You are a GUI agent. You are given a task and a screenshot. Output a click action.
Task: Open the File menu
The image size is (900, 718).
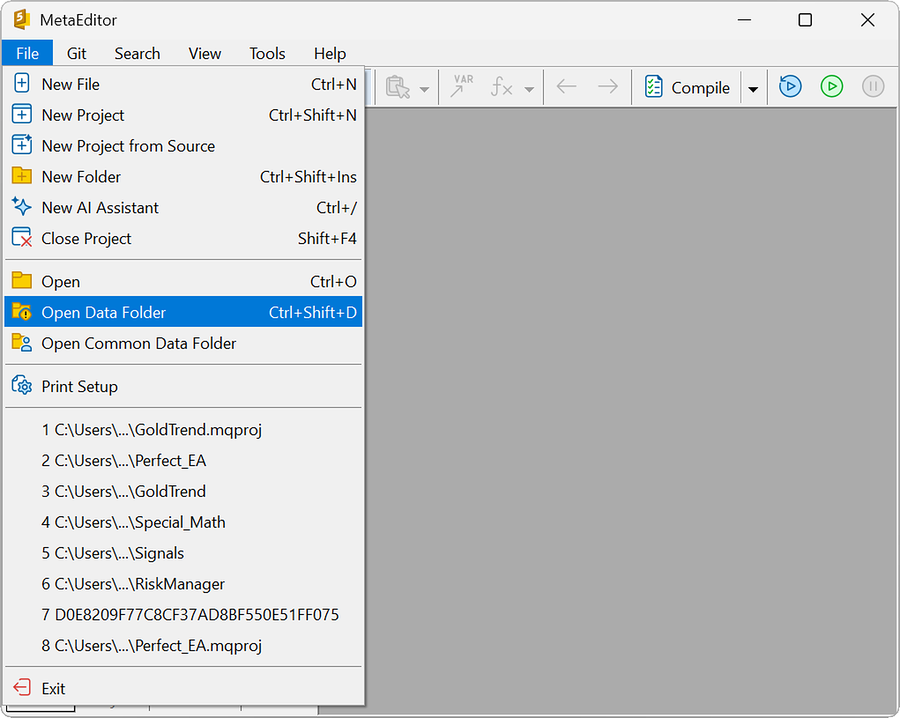coord(28,53)
